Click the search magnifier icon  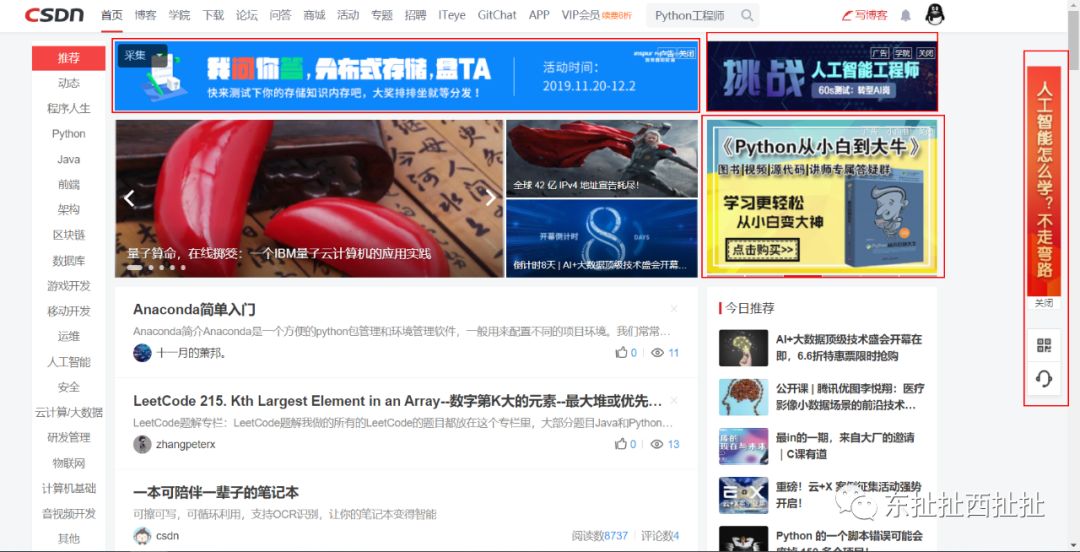pos(747,15)
